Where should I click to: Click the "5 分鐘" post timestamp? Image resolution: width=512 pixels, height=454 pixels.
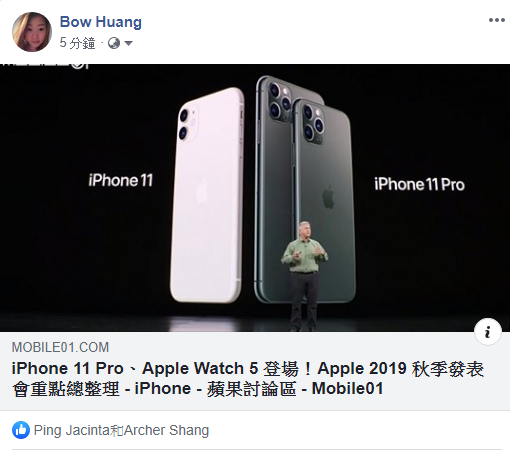click(x=77, y=43)
